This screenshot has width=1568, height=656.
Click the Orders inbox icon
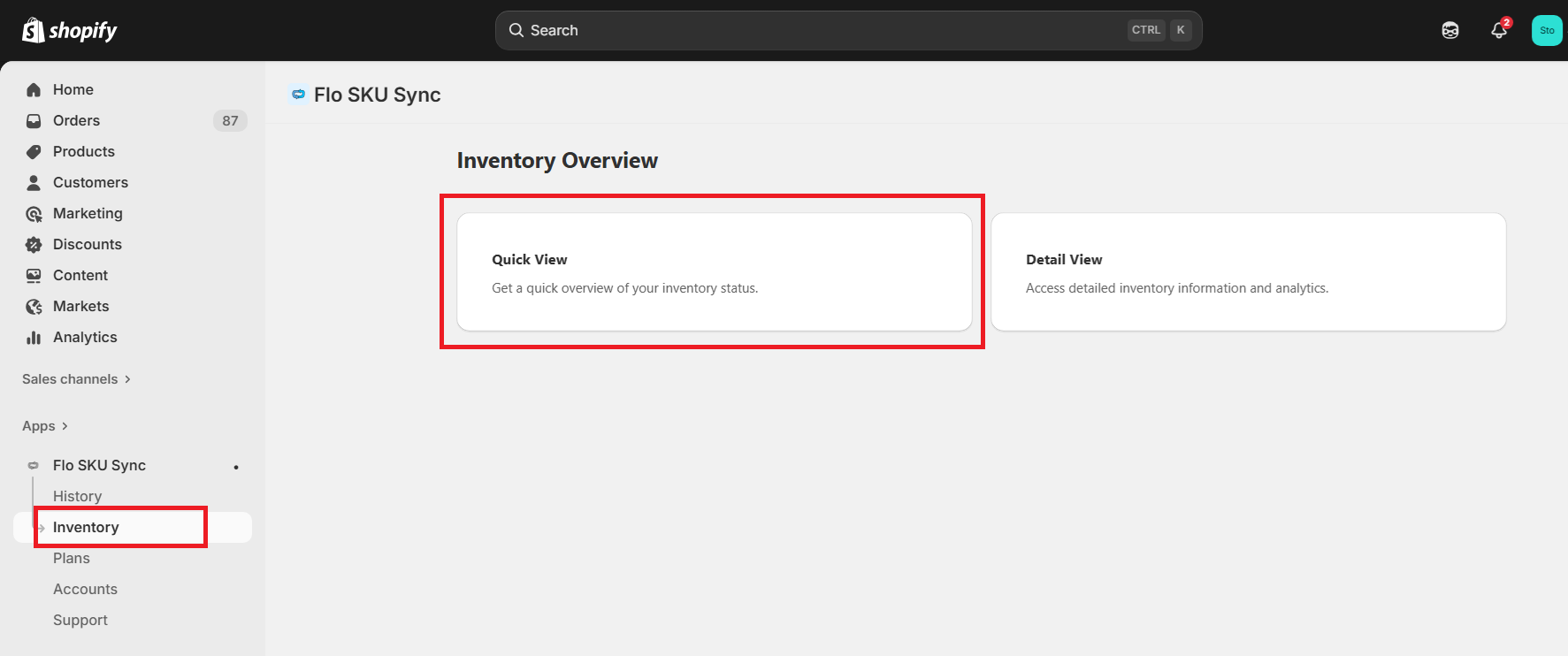[34, 120]
